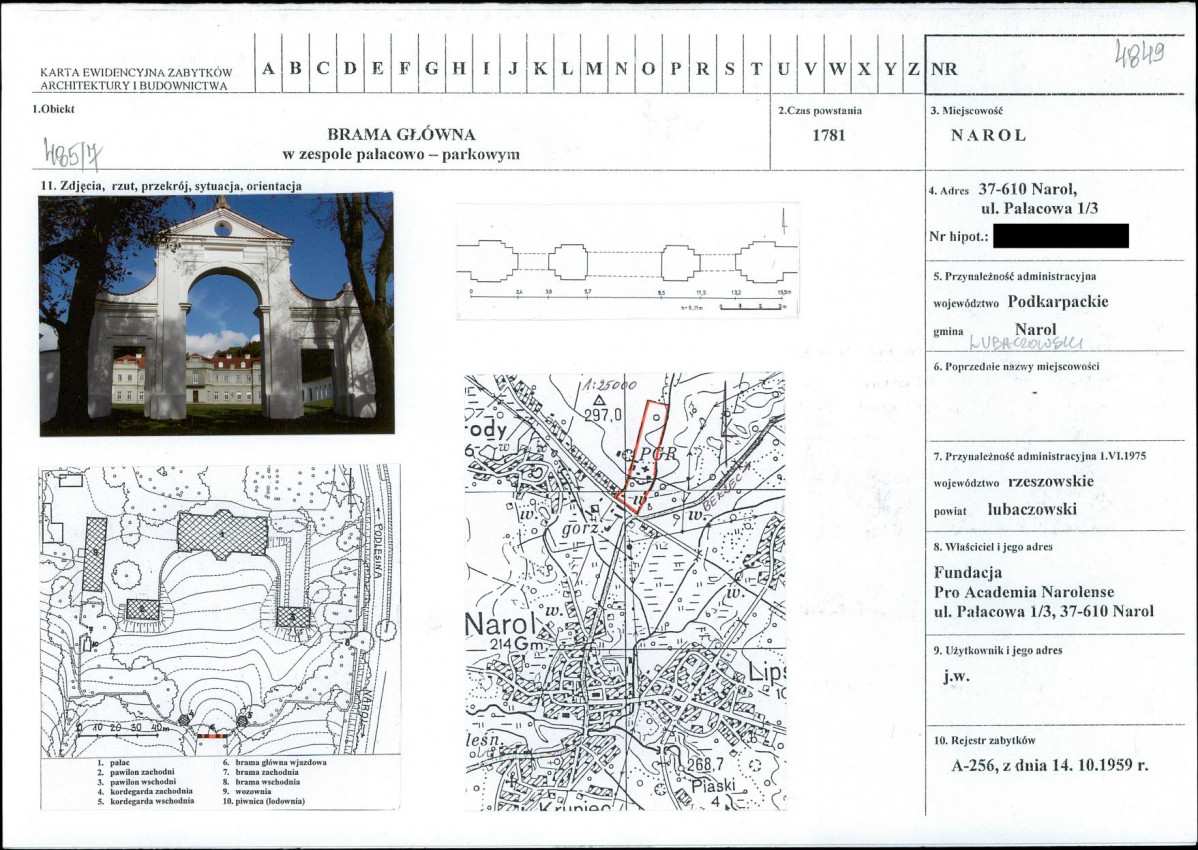Screen dimensions: 1198x850
Task: Click the gate photograph thumbnail
Action: [217, 314]
